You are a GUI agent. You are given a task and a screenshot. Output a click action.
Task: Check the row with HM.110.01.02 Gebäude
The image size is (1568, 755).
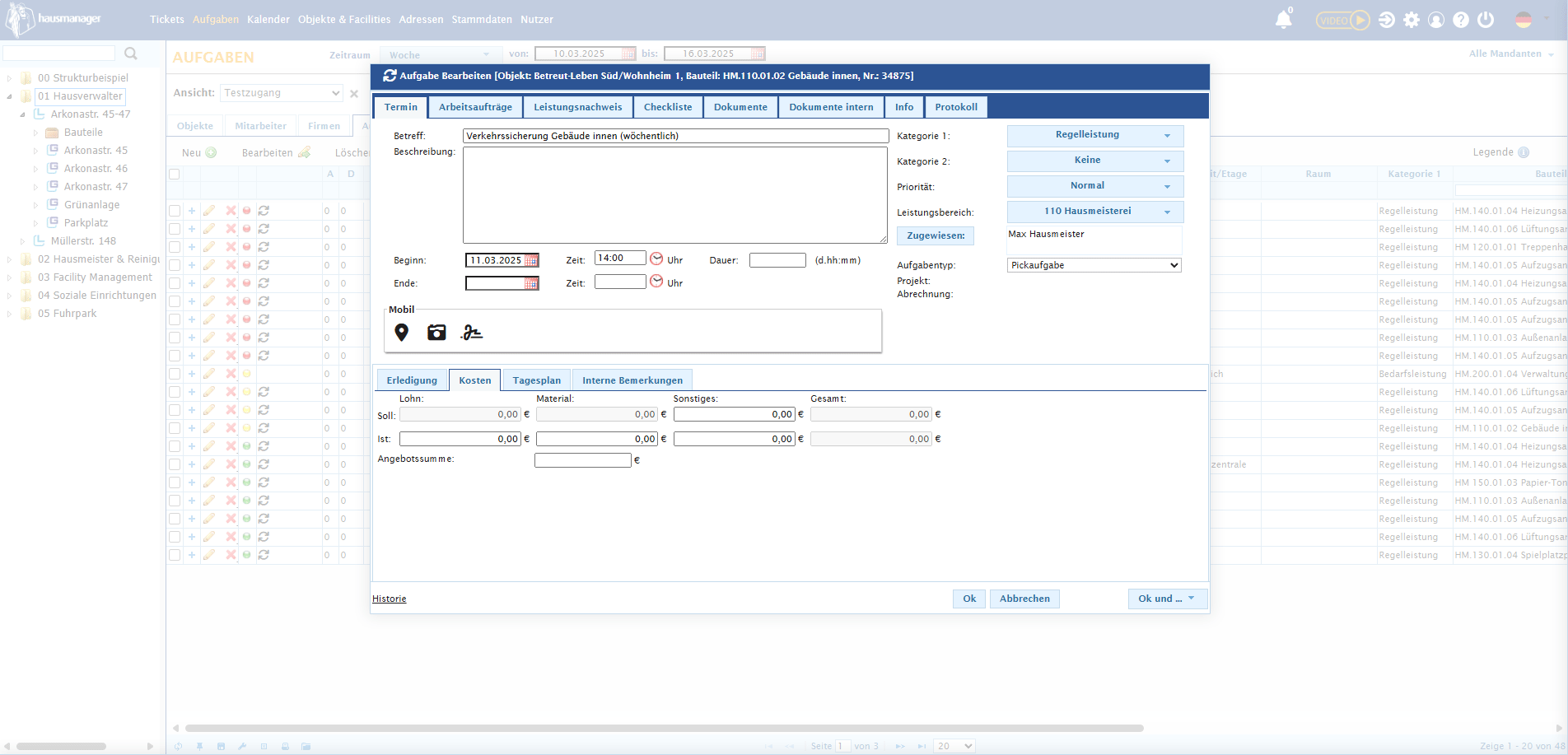coord(175,428)
